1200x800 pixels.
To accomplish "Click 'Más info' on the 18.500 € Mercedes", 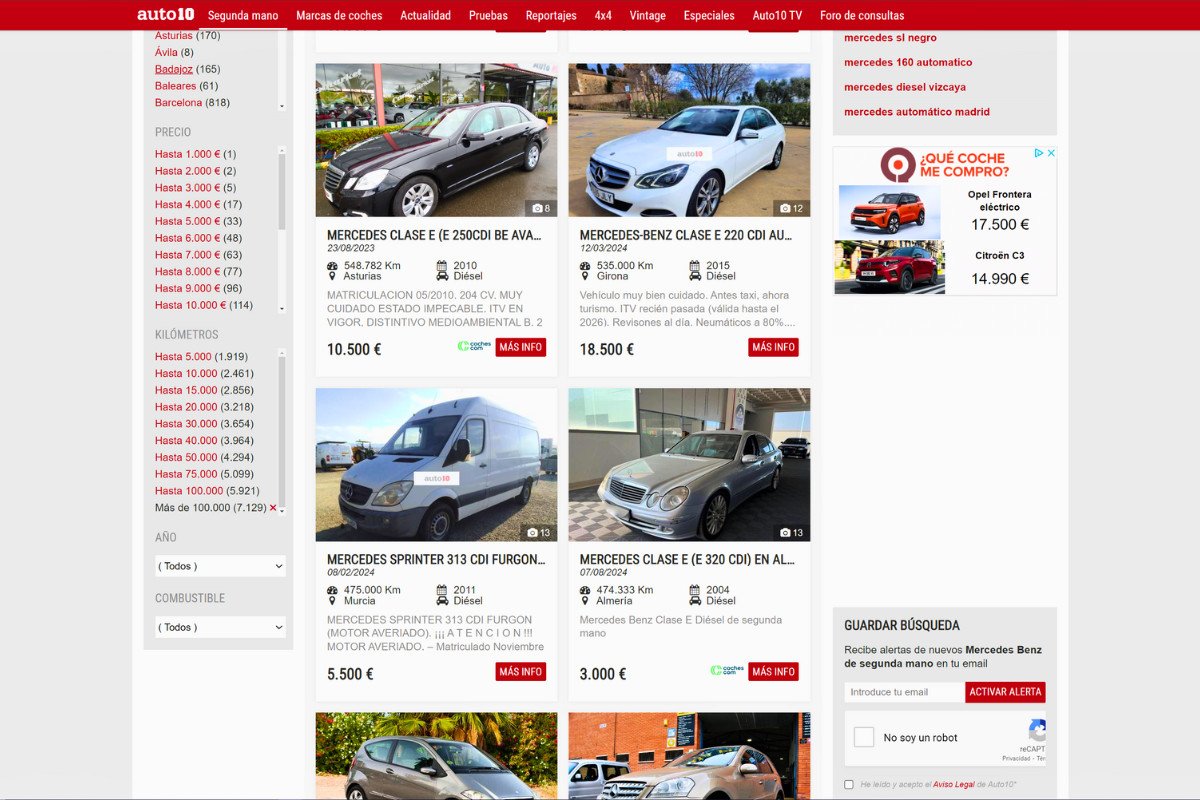I will point(773,347).
